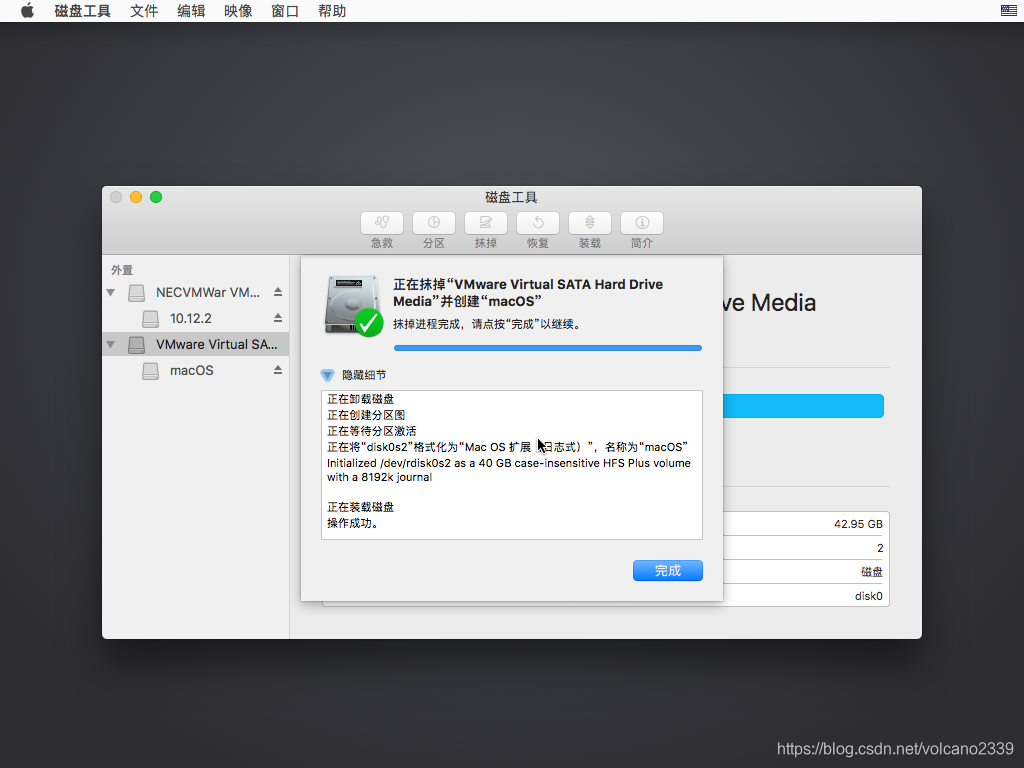Click the 隐藏细节 label

pyautogui.click(x=364, y=375)
